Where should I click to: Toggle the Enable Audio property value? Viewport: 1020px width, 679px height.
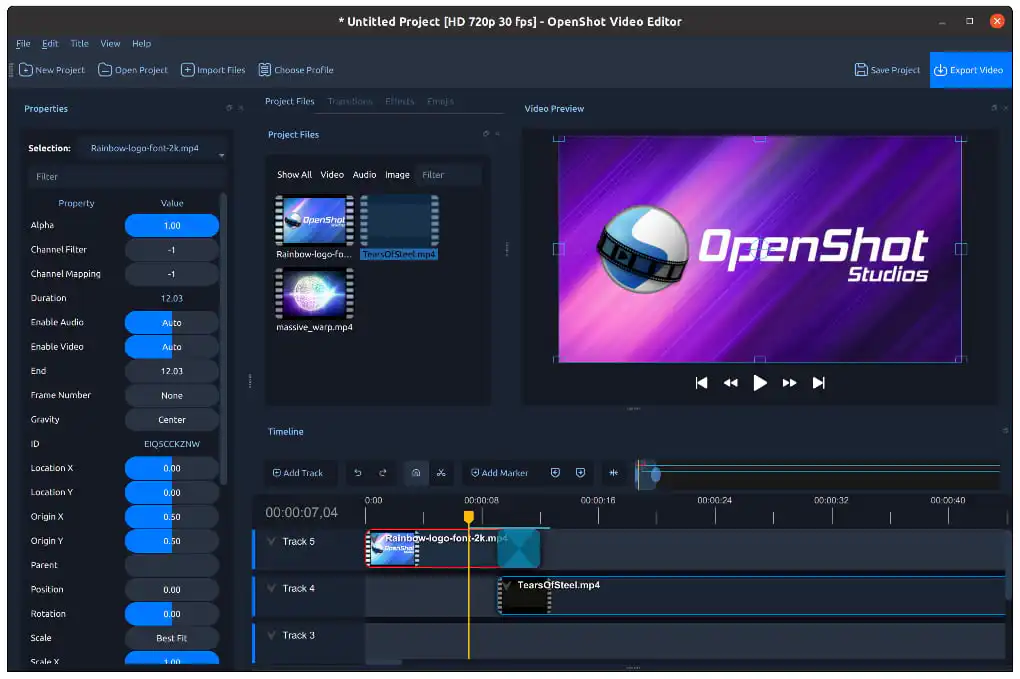click(172, 323)
